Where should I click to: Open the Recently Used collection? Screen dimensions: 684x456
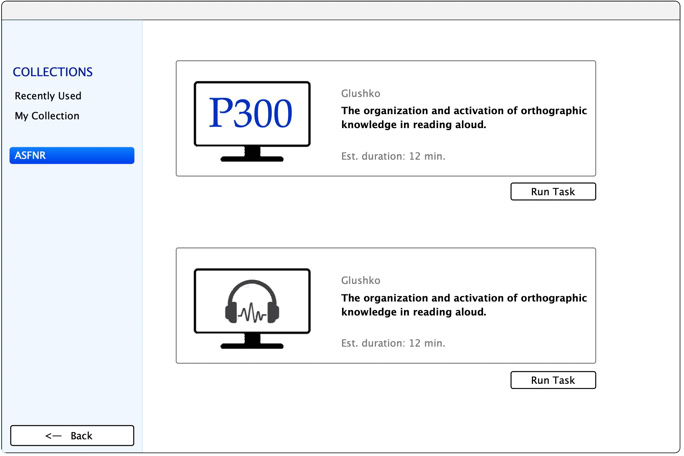(x=48, y=96)
